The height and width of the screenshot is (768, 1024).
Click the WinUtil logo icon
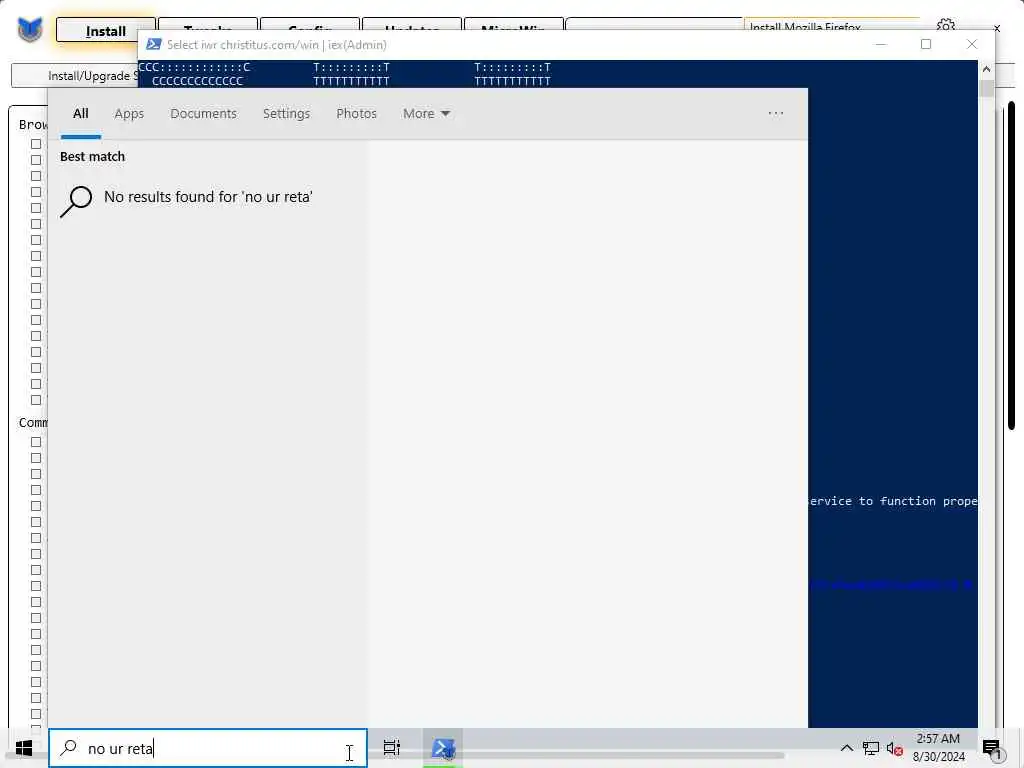[29, 29]
